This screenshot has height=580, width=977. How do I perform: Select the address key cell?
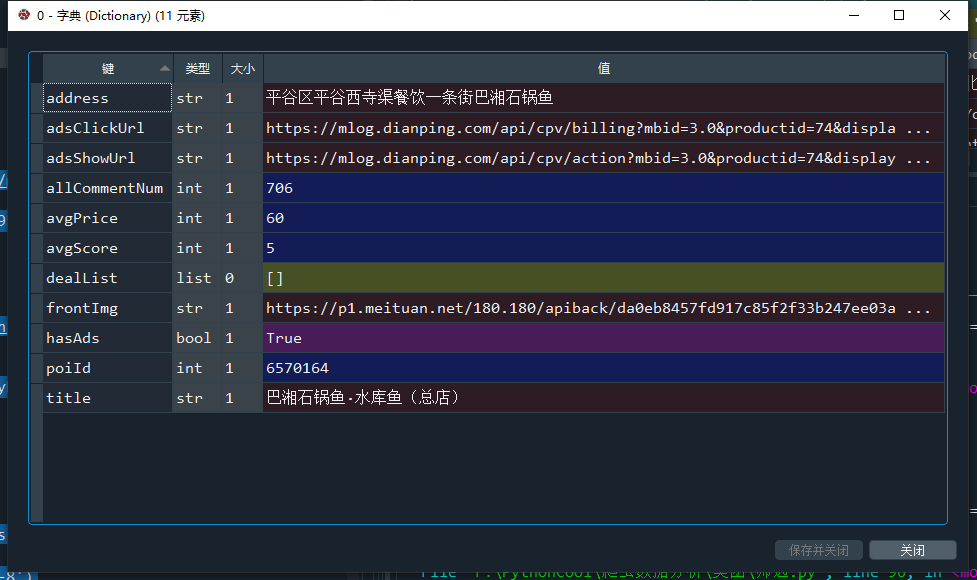107,98
